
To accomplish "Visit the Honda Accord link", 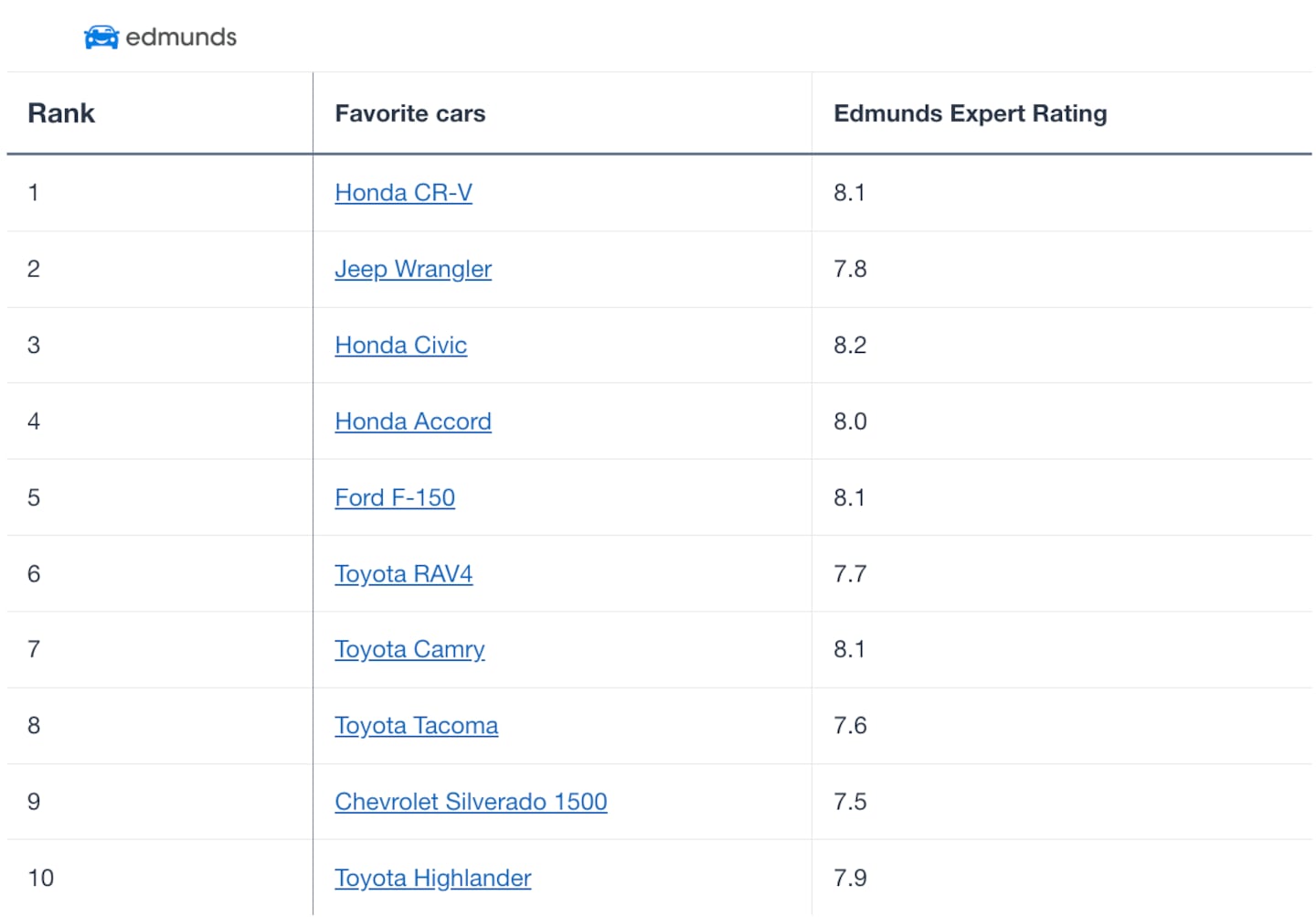I will point(413,421).
